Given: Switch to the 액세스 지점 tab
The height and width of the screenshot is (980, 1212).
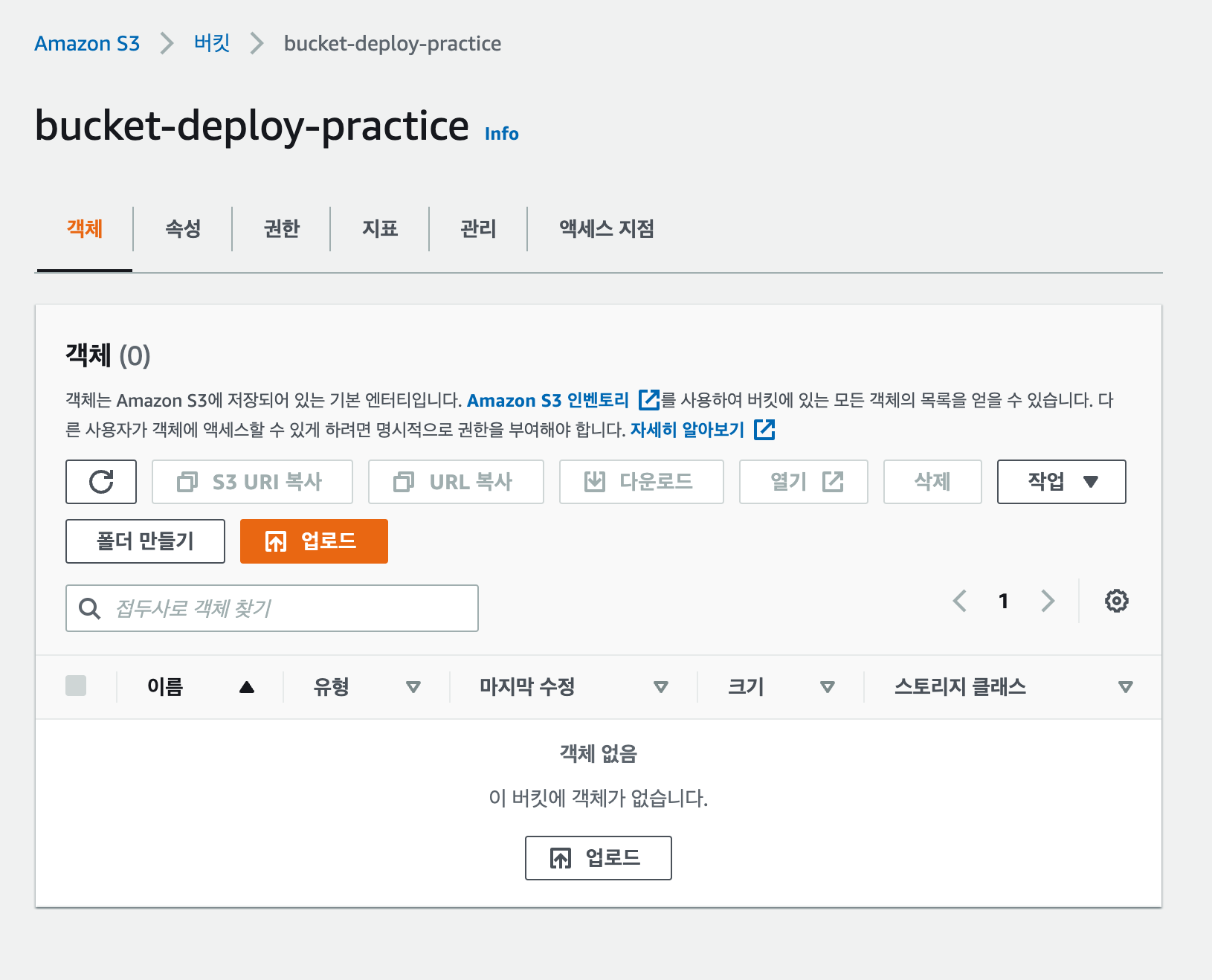Looking at the screenshot, I should [x=607, y=229].
